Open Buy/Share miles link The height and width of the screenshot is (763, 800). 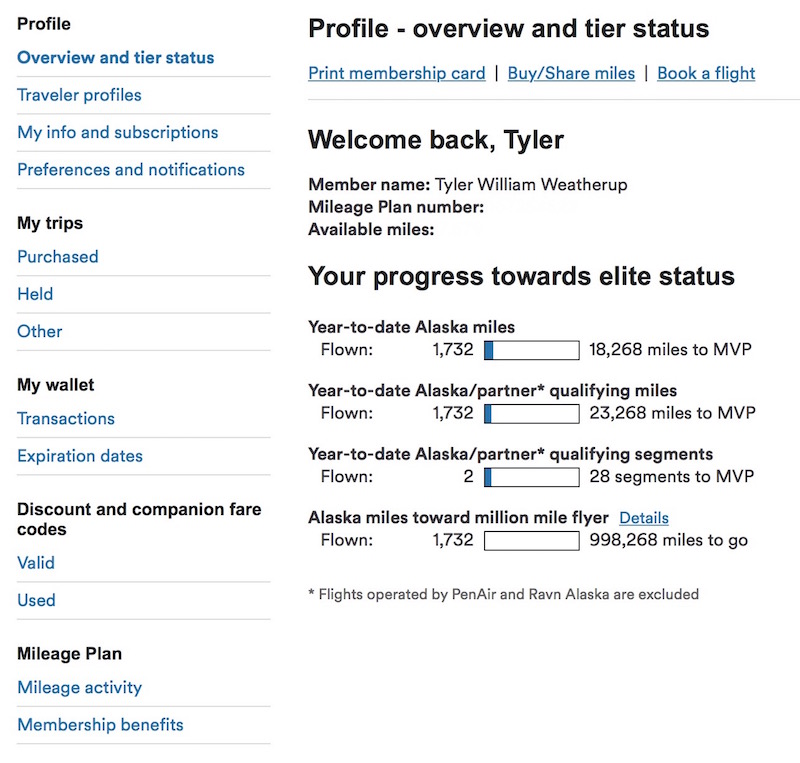pos(571,73)
